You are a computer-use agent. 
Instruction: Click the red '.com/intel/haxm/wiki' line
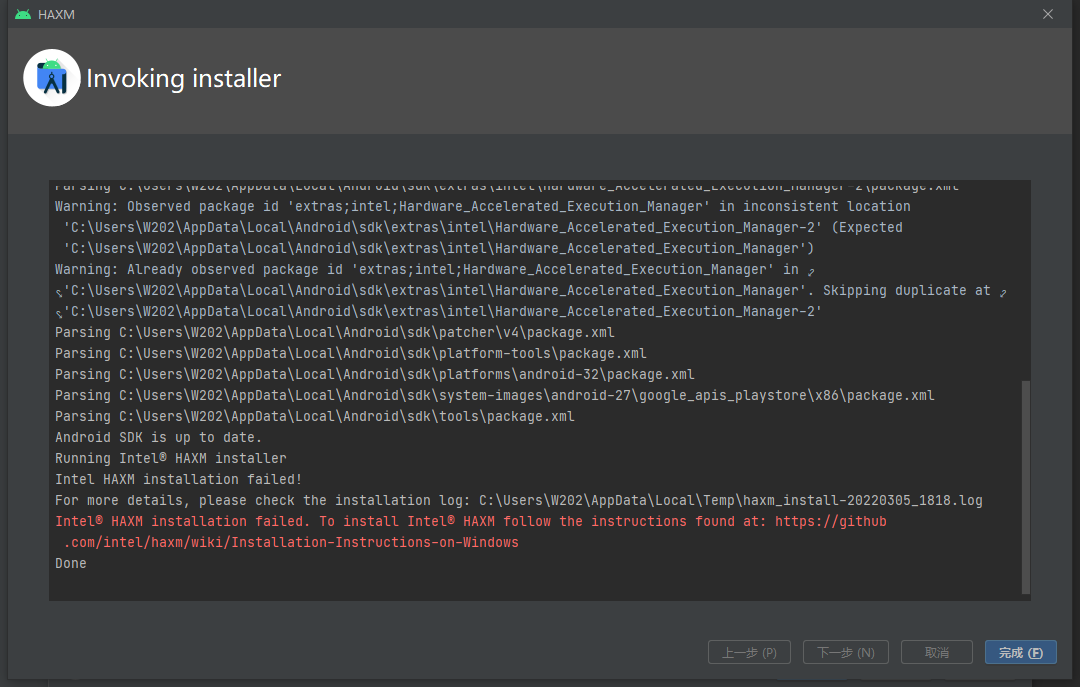pyautogui.click(x=291, y=542)
